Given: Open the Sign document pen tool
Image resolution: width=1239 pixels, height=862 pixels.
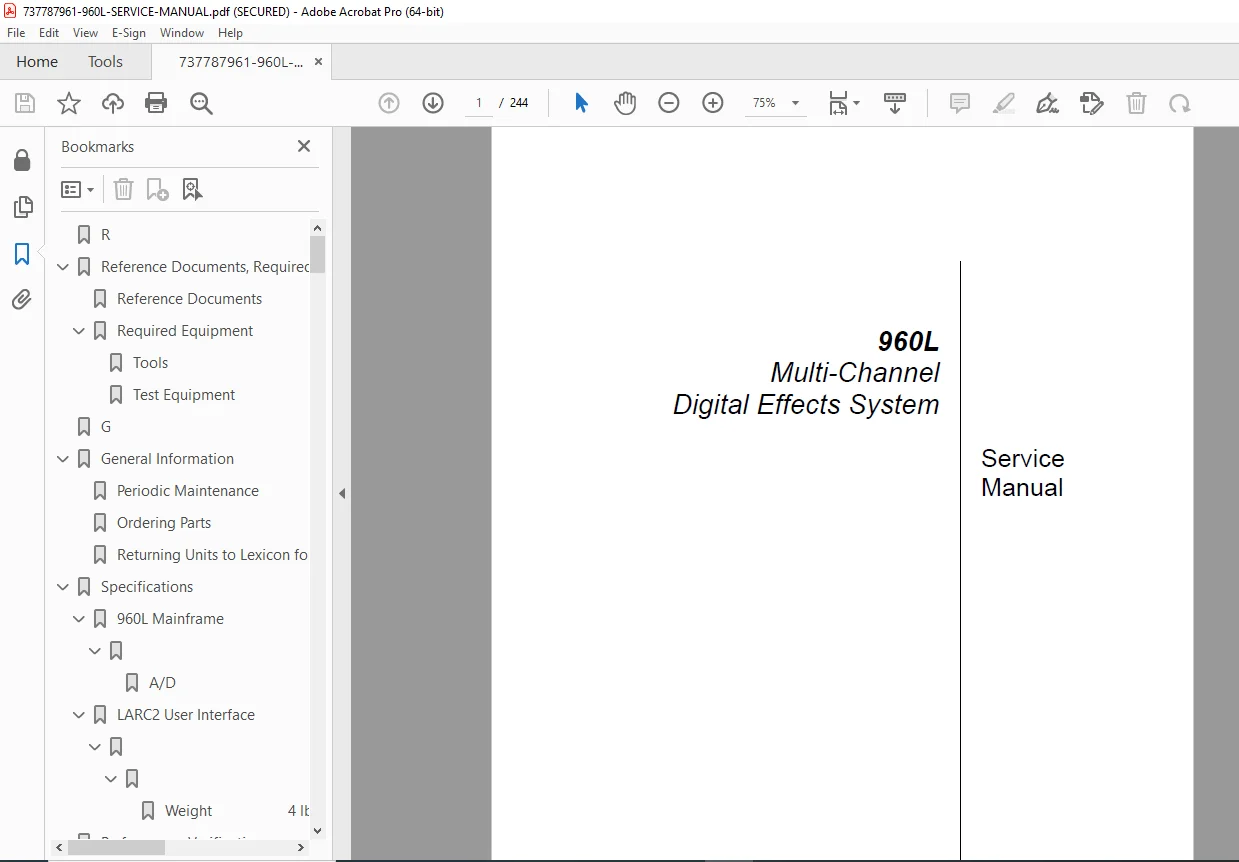Looking at the screenshot, I should click(x=1048, y=103).
